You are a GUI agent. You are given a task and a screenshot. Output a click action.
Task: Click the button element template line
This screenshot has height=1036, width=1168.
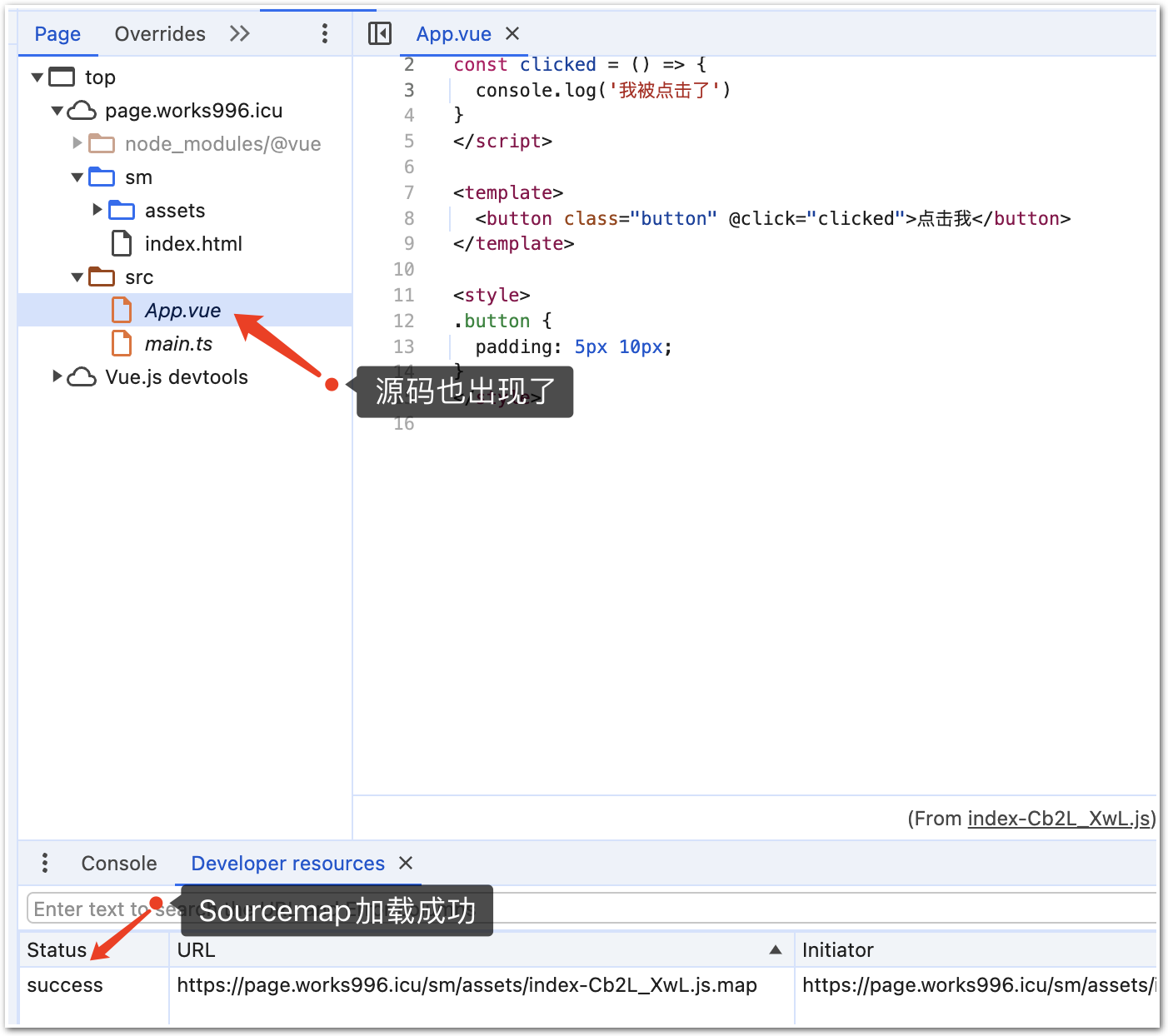(x=773, y=218)
